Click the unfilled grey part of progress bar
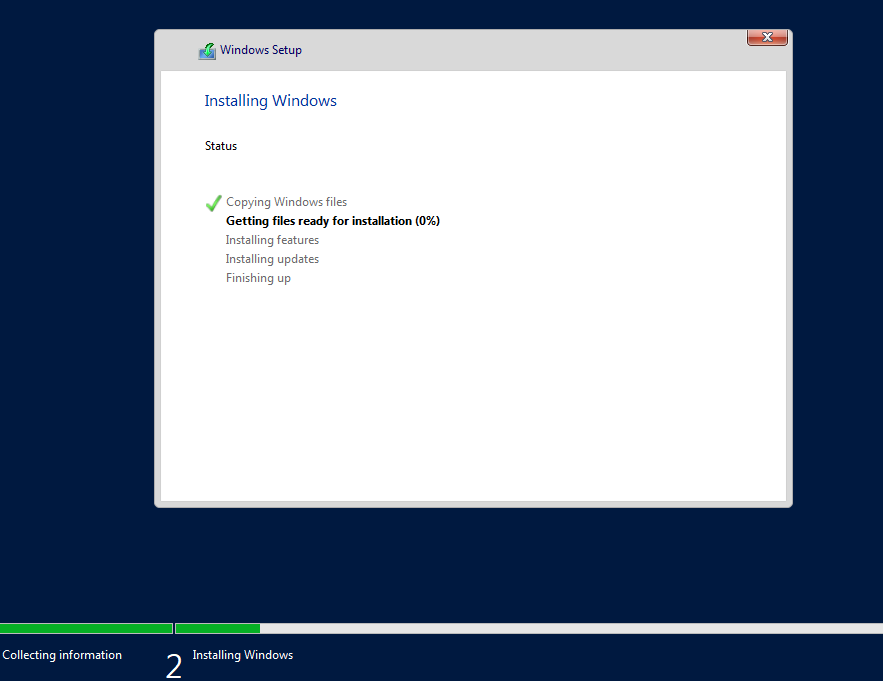Screen dimensions: 883x681 [x=570, y=628]
